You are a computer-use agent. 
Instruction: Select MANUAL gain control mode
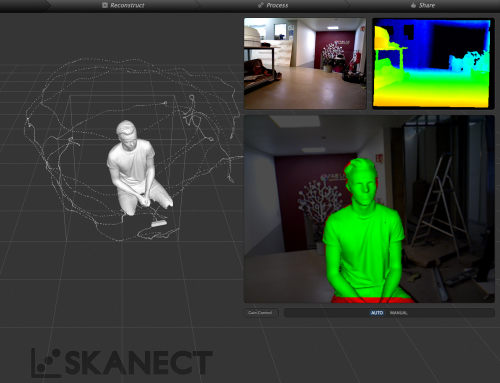click(x=398, y=313)
